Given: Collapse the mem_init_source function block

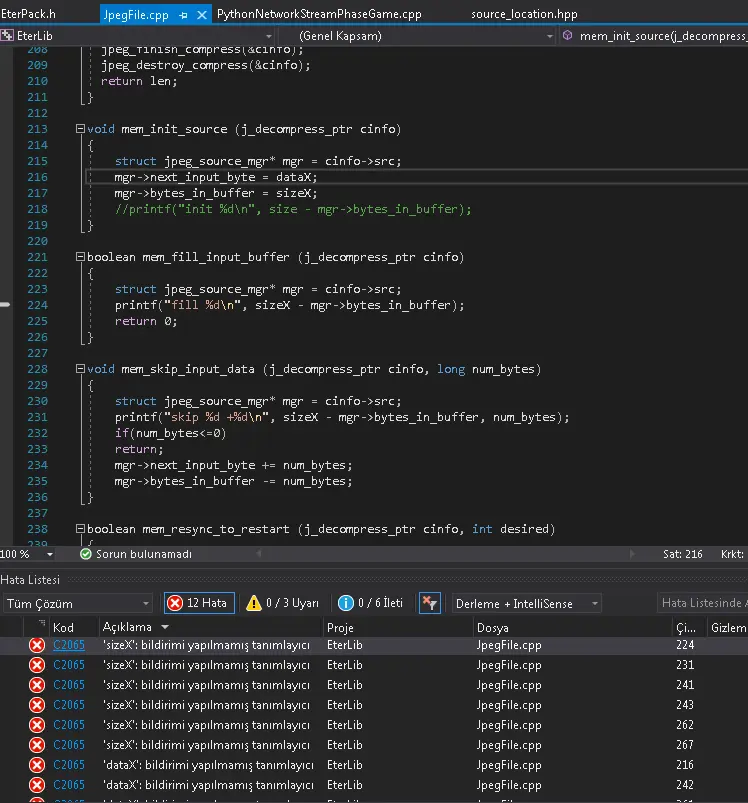Looking at the screenshot, I should tap(79, 130).
